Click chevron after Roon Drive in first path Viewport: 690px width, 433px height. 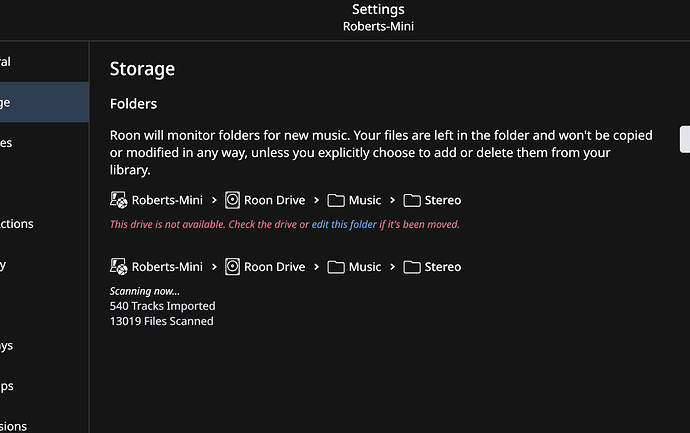[x=316, y=200]
